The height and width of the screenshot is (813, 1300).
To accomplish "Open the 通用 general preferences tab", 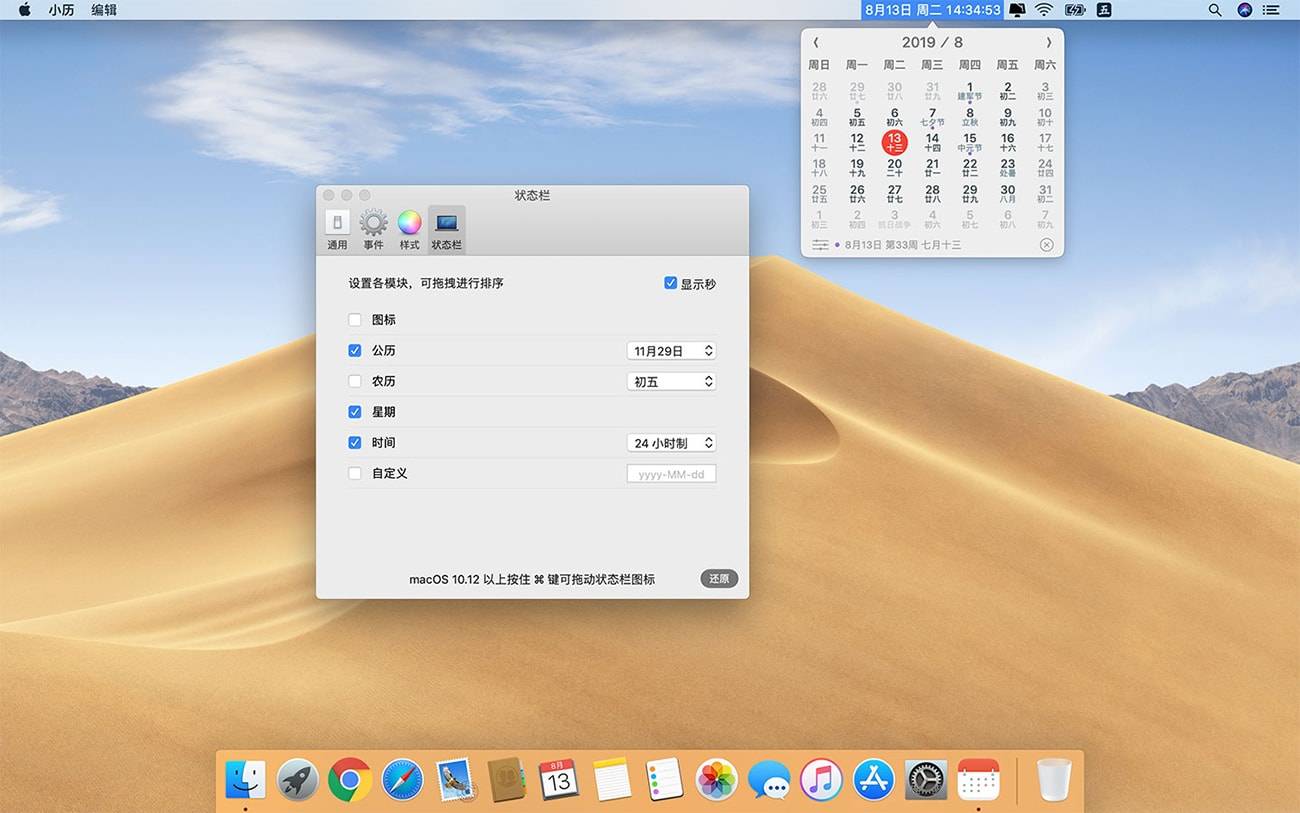I will pyautogui.click(x=337, y=230).
